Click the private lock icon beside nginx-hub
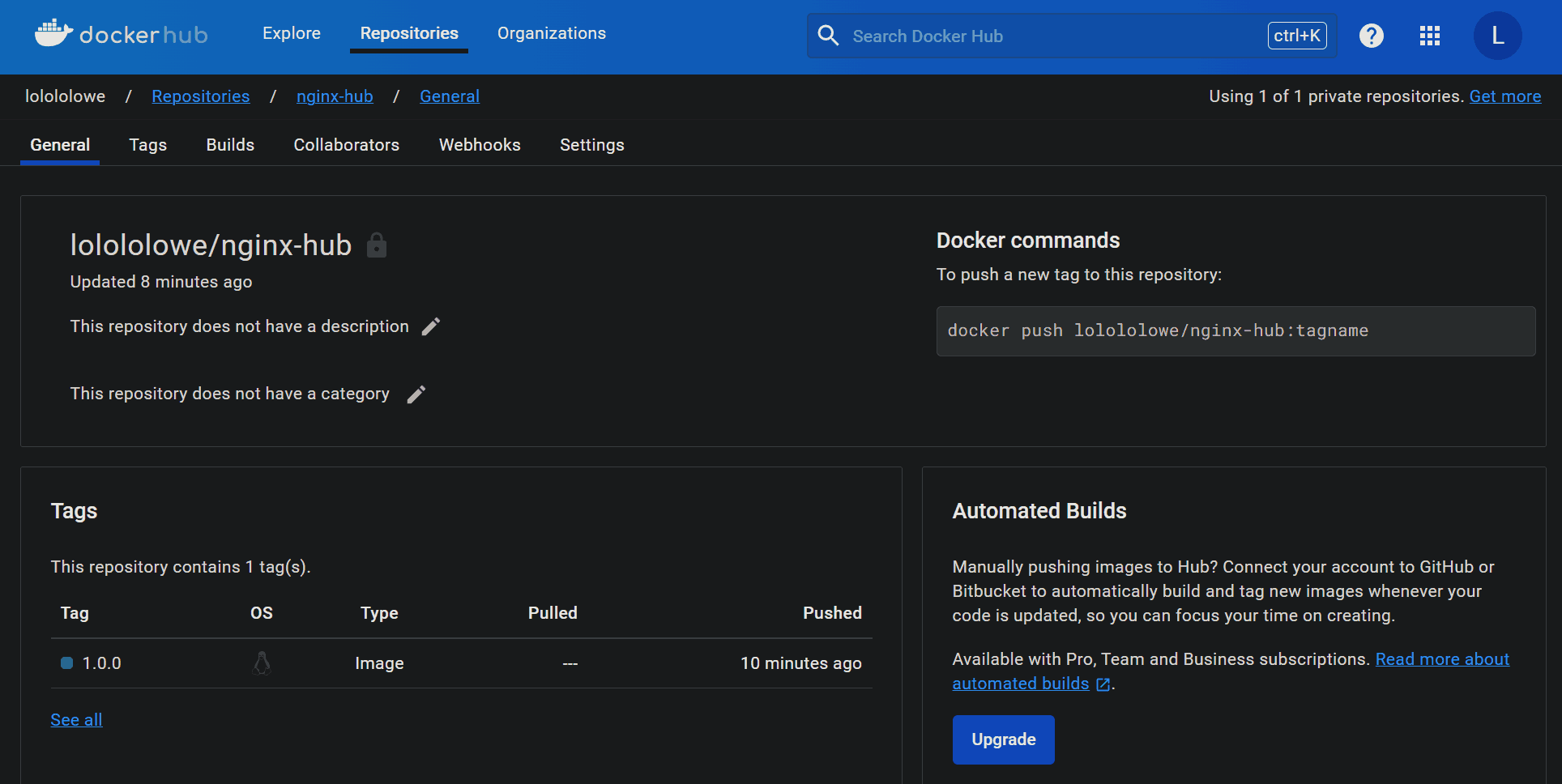This screenshot has width=1562, height=784. tap(377, 245)
